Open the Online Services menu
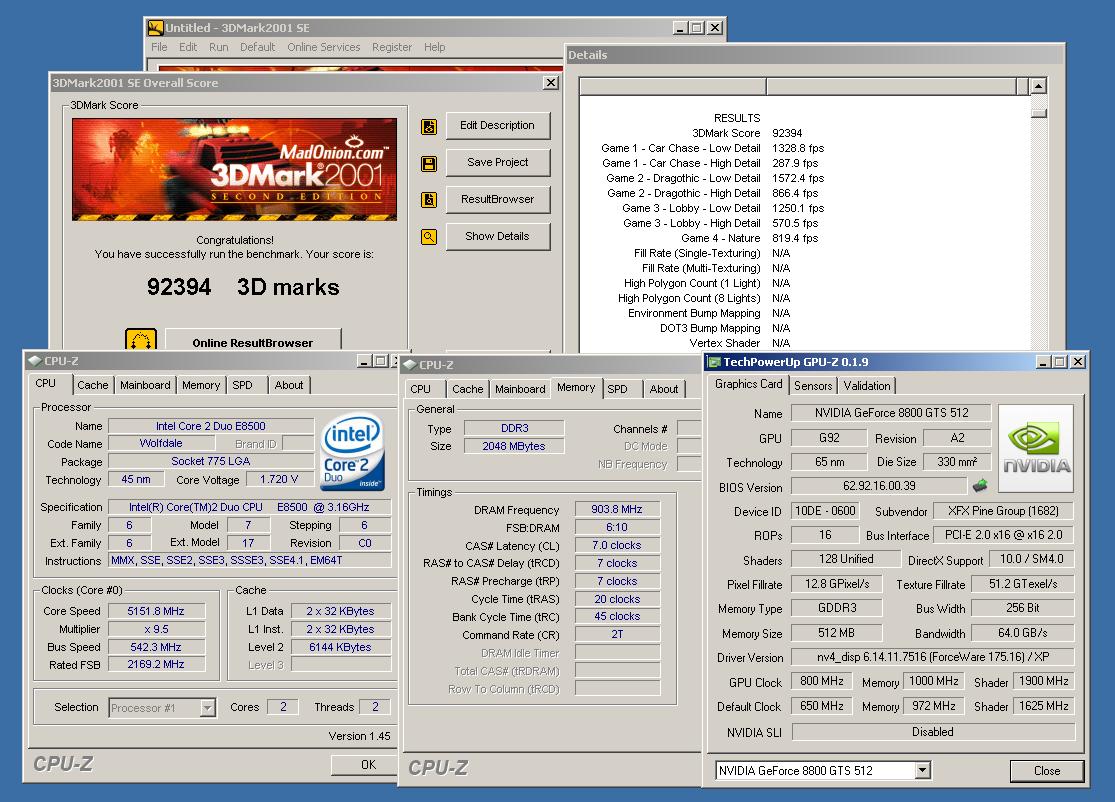Viewport: 1115px width, 802px height. pyautogui.click(x=324, y=47)
